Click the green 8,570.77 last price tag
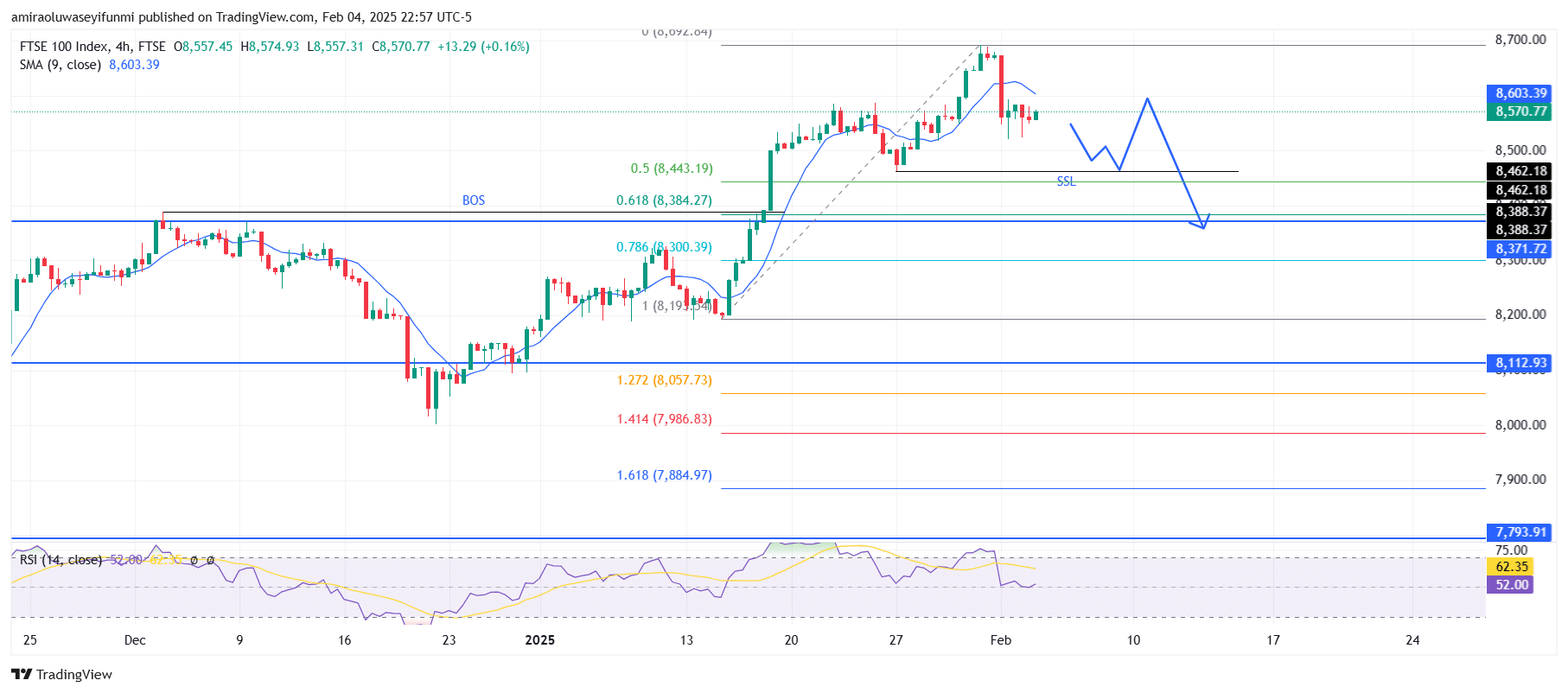The height and width of the screenshot is (693, 1568). point(1520,111)
